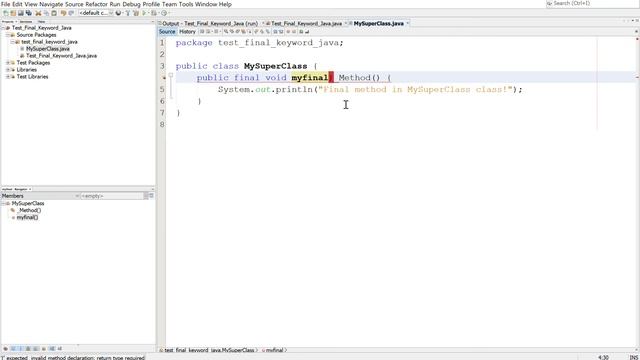Collapse the Source Packages node
The height and width of the screenshot is (360, 640).
[8, 35]
